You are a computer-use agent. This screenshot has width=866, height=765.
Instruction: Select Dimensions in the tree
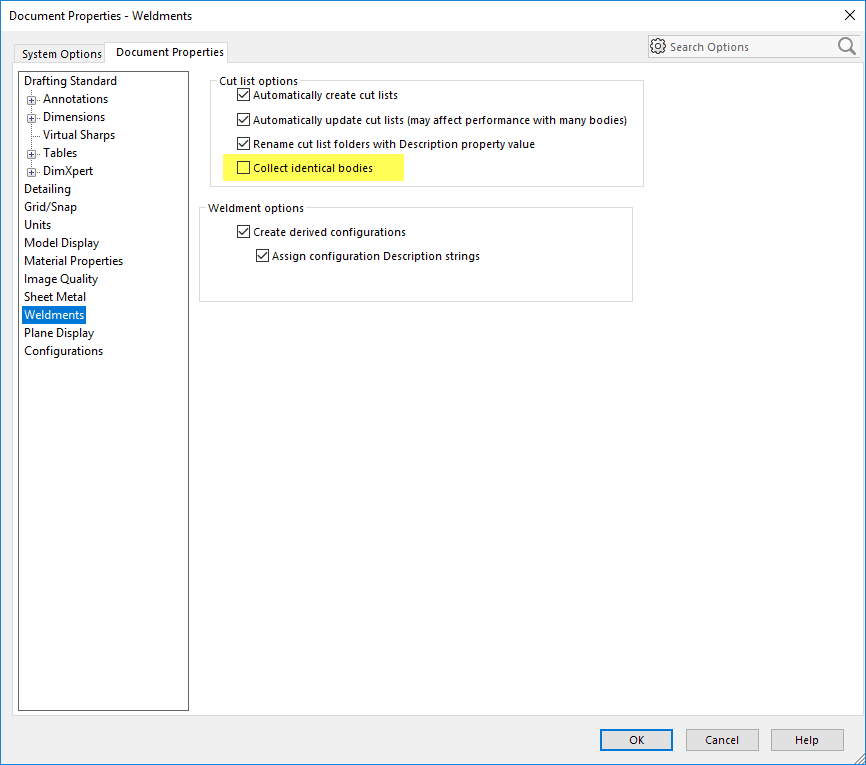(x=74, y=117)
